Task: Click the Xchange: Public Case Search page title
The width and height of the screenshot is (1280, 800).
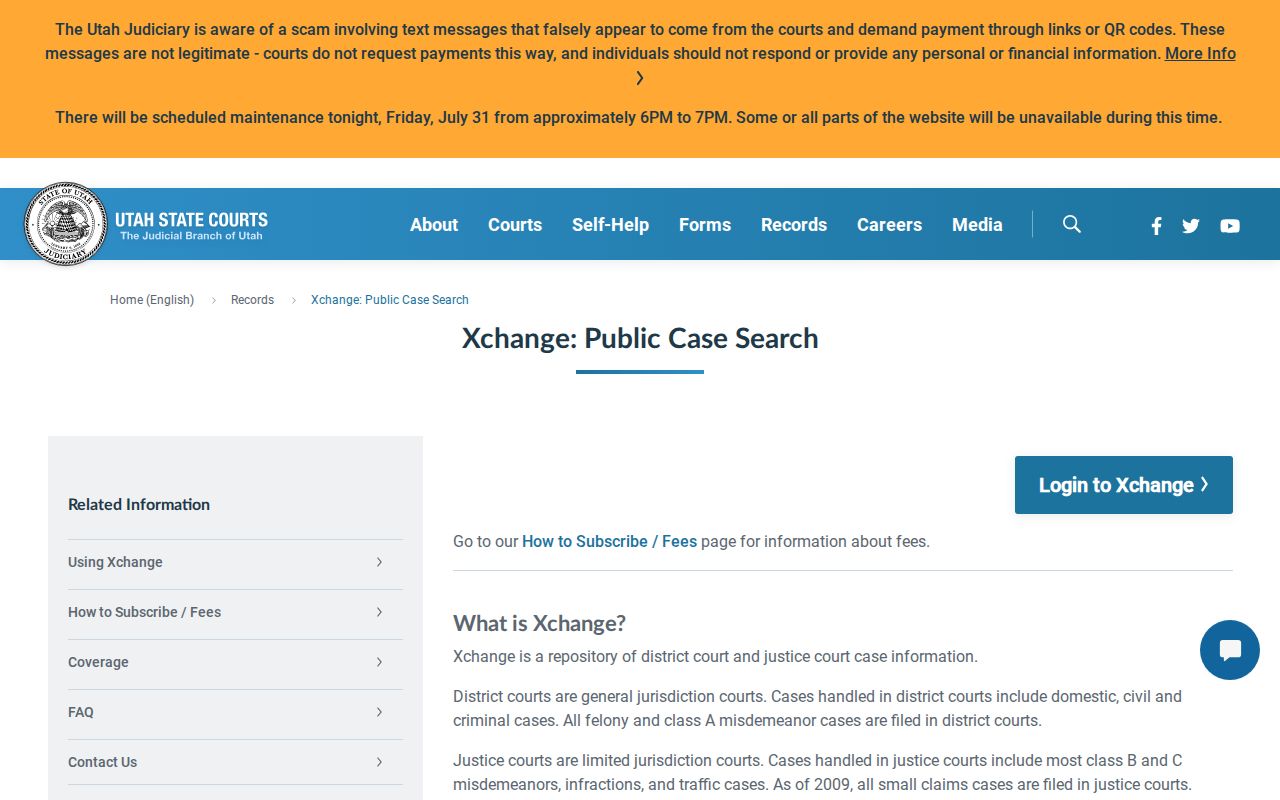Action: coord(640,338)
